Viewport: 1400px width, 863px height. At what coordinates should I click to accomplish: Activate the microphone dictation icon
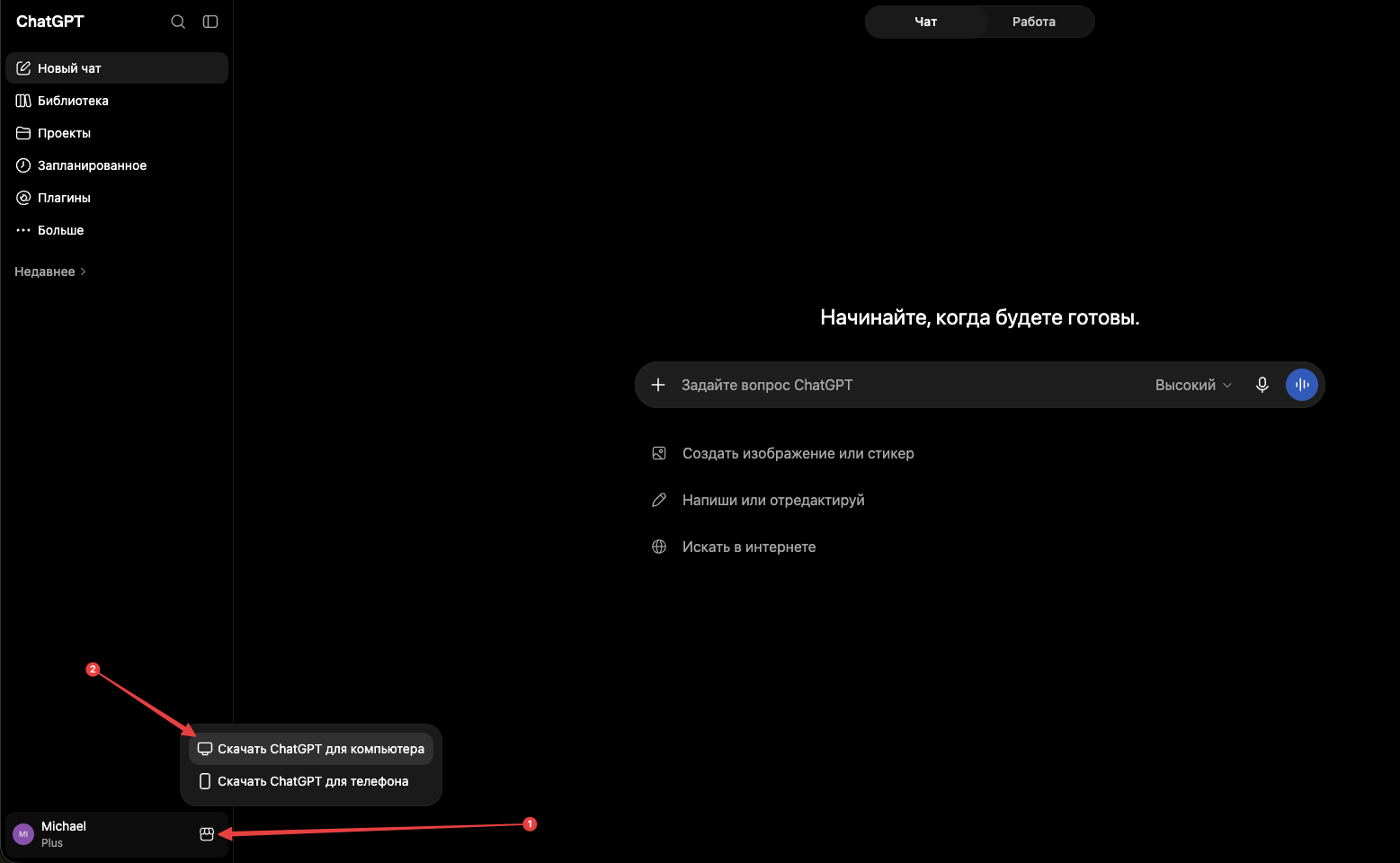1262,385
